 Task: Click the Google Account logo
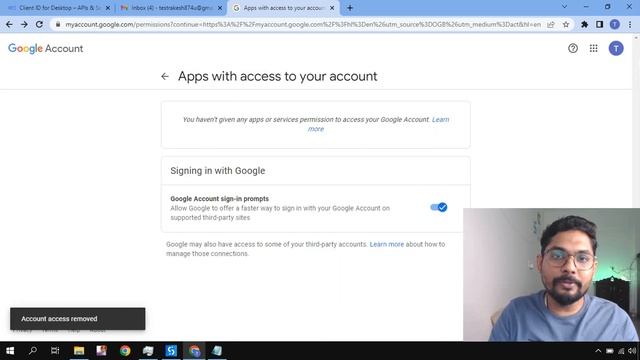[45, 49]
